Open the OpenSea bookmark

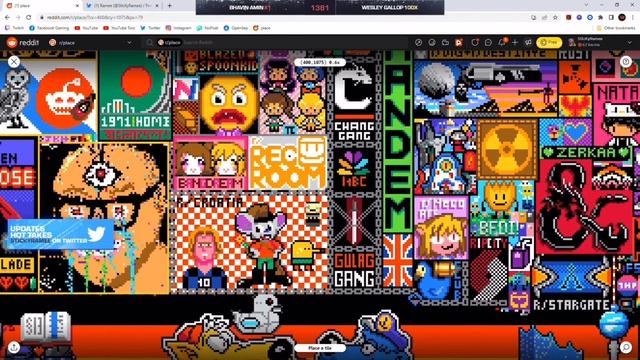click(236, 28)
